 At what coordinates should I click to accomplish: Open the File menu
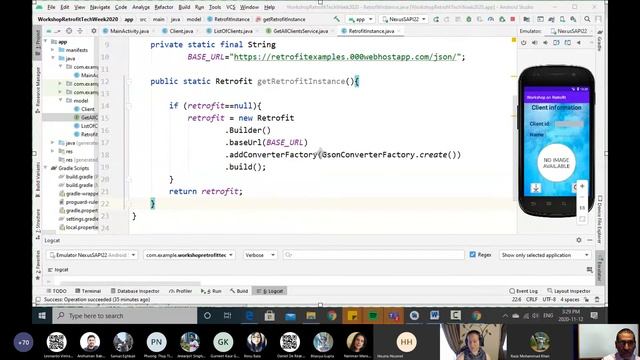coord(51,7)
